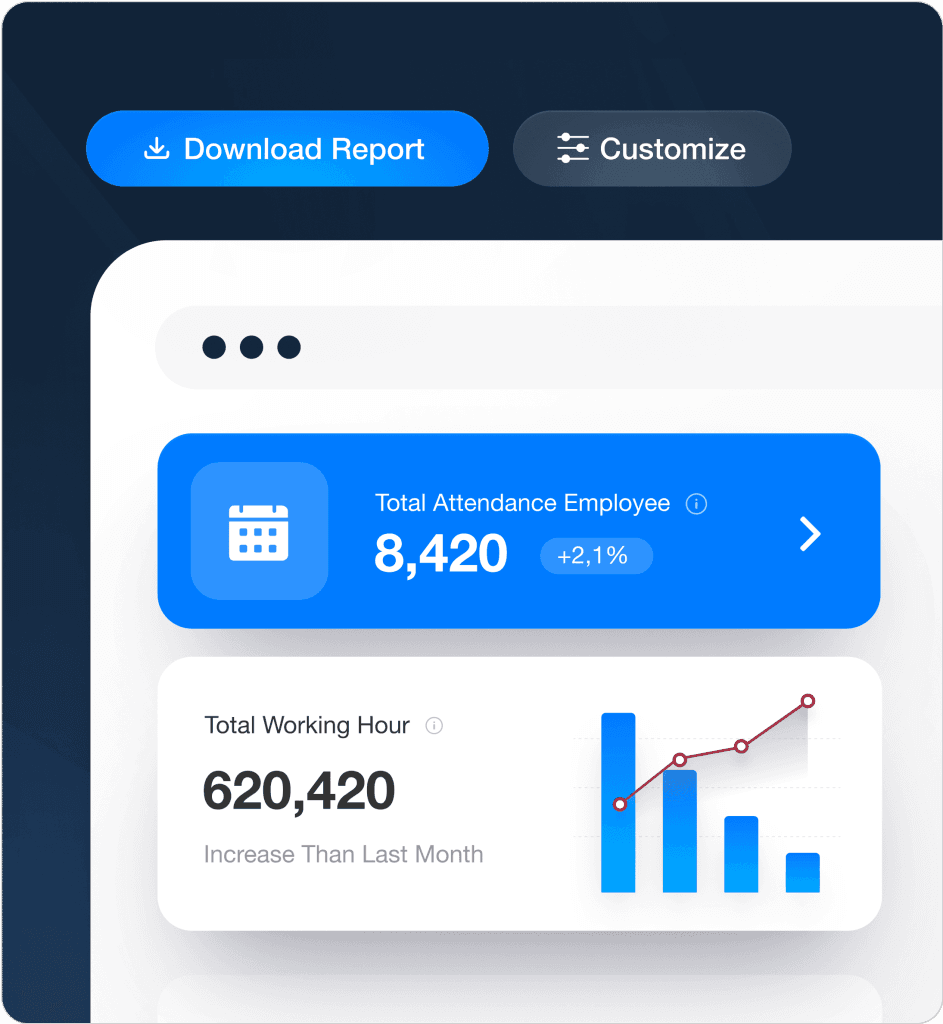Click the Increase Than Last Month text
This screenshot has width=943, height=1024.
coord(344,854)
